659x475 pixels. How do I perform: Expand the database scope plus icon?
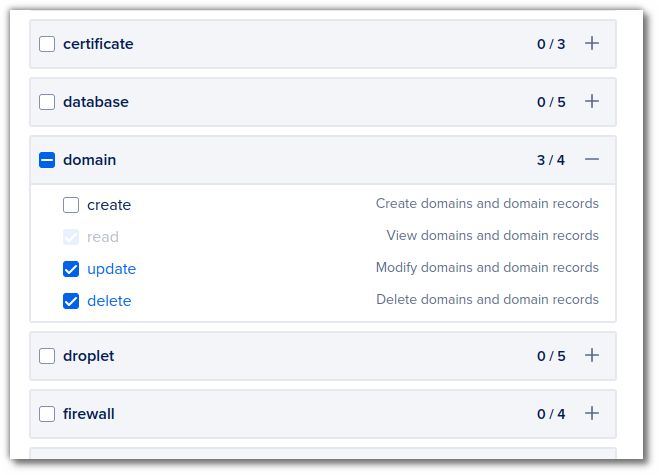pos(592,101)
